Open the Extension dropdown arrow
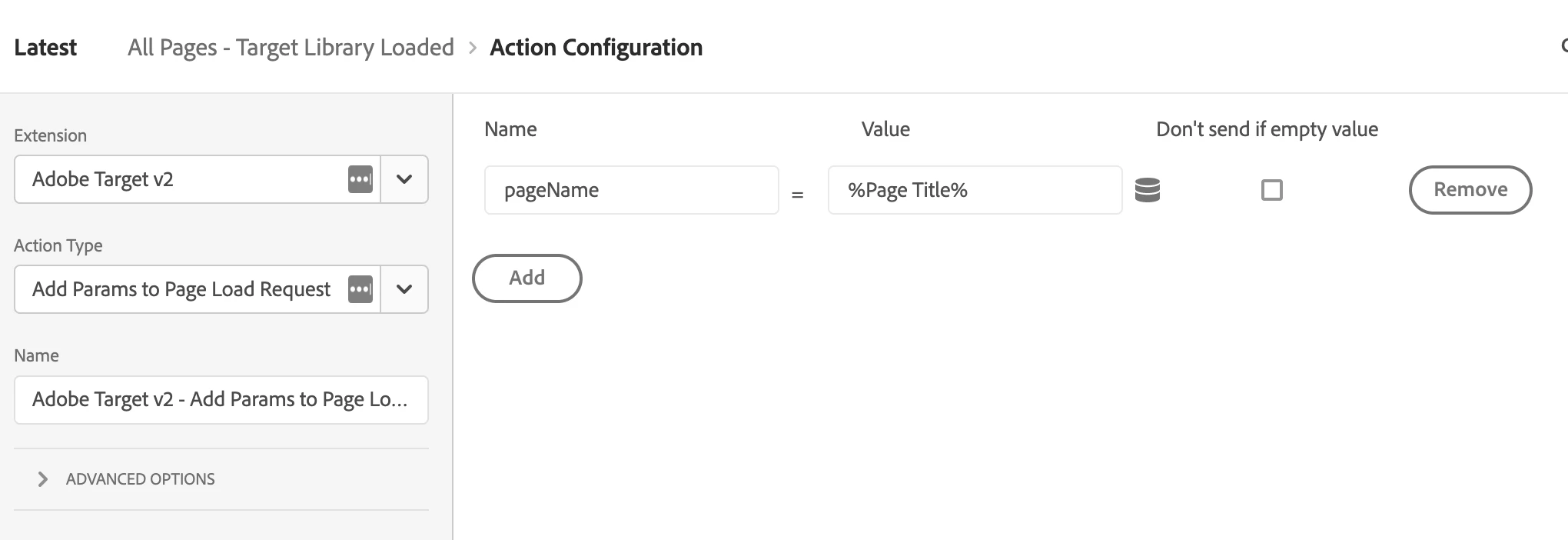This screenshot has width=1568, height=540. click(404, 179)
